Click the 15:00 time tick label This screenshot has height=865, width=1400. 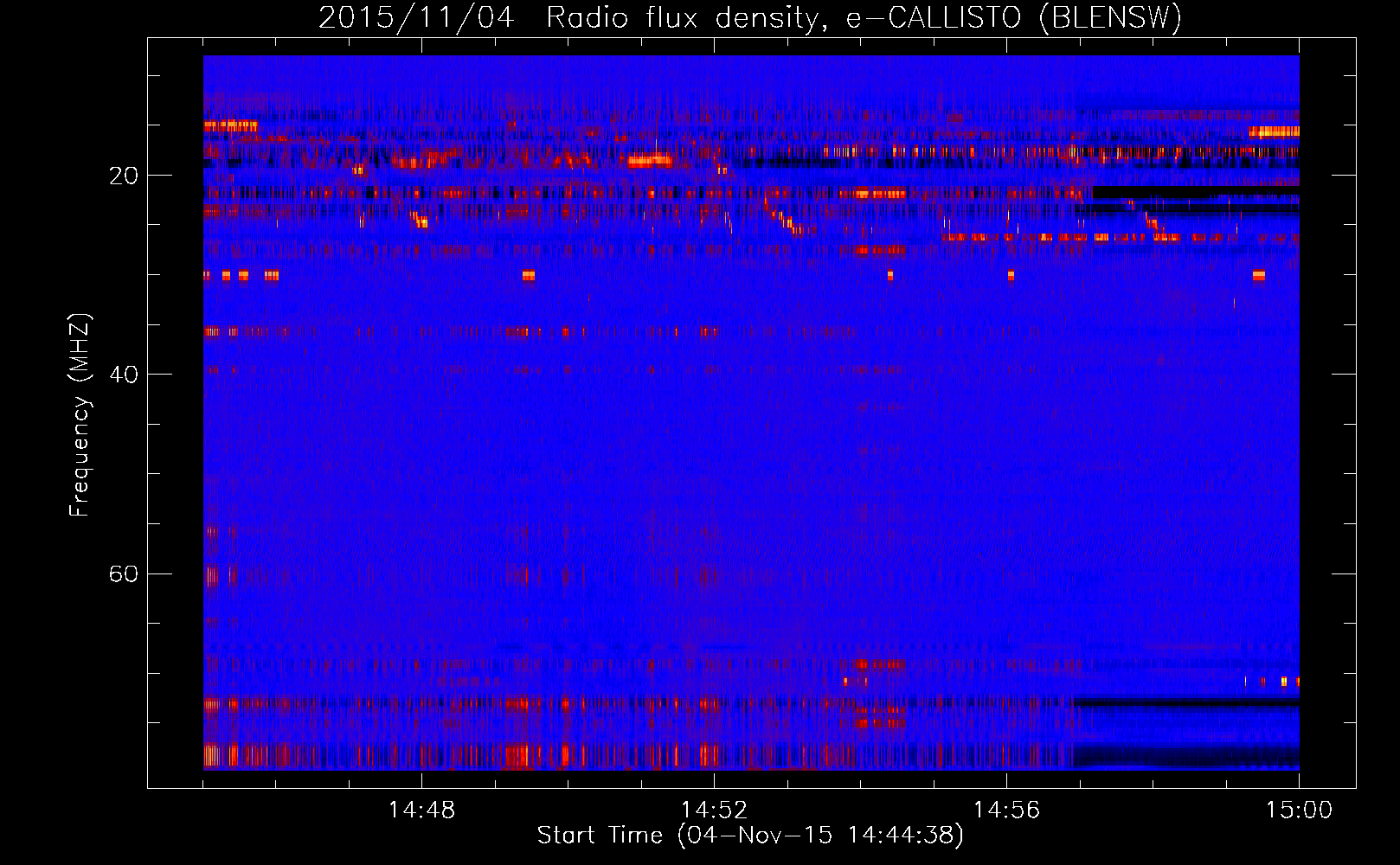(1299, 811)
